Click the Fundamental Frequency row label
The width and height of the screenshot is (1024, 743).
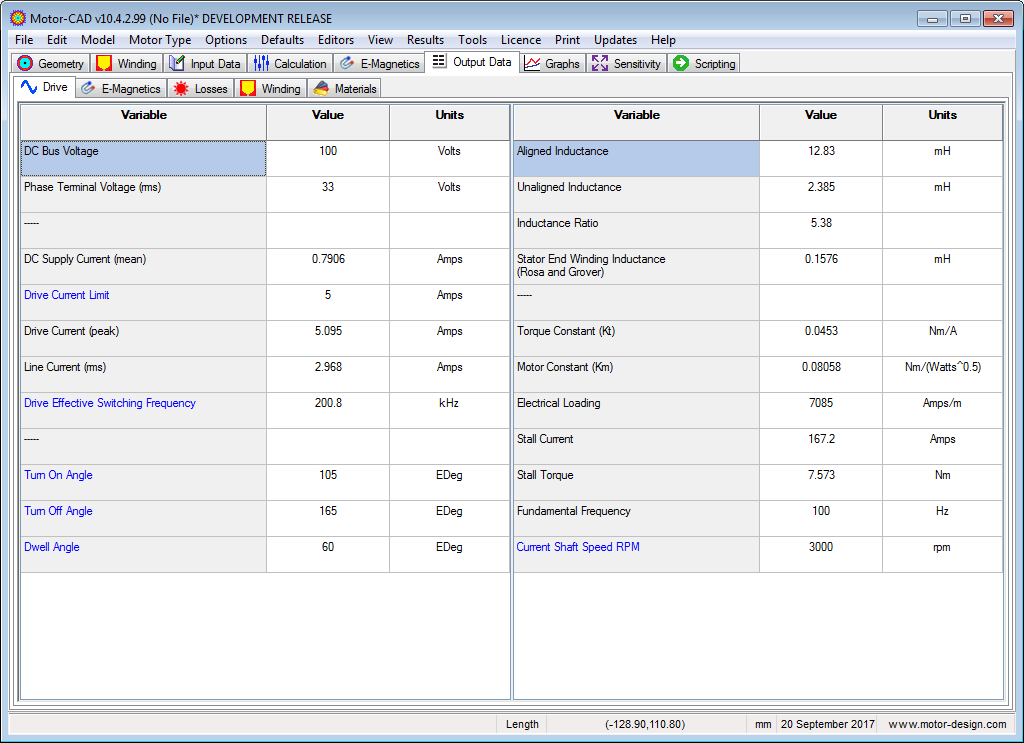(573, 511)
